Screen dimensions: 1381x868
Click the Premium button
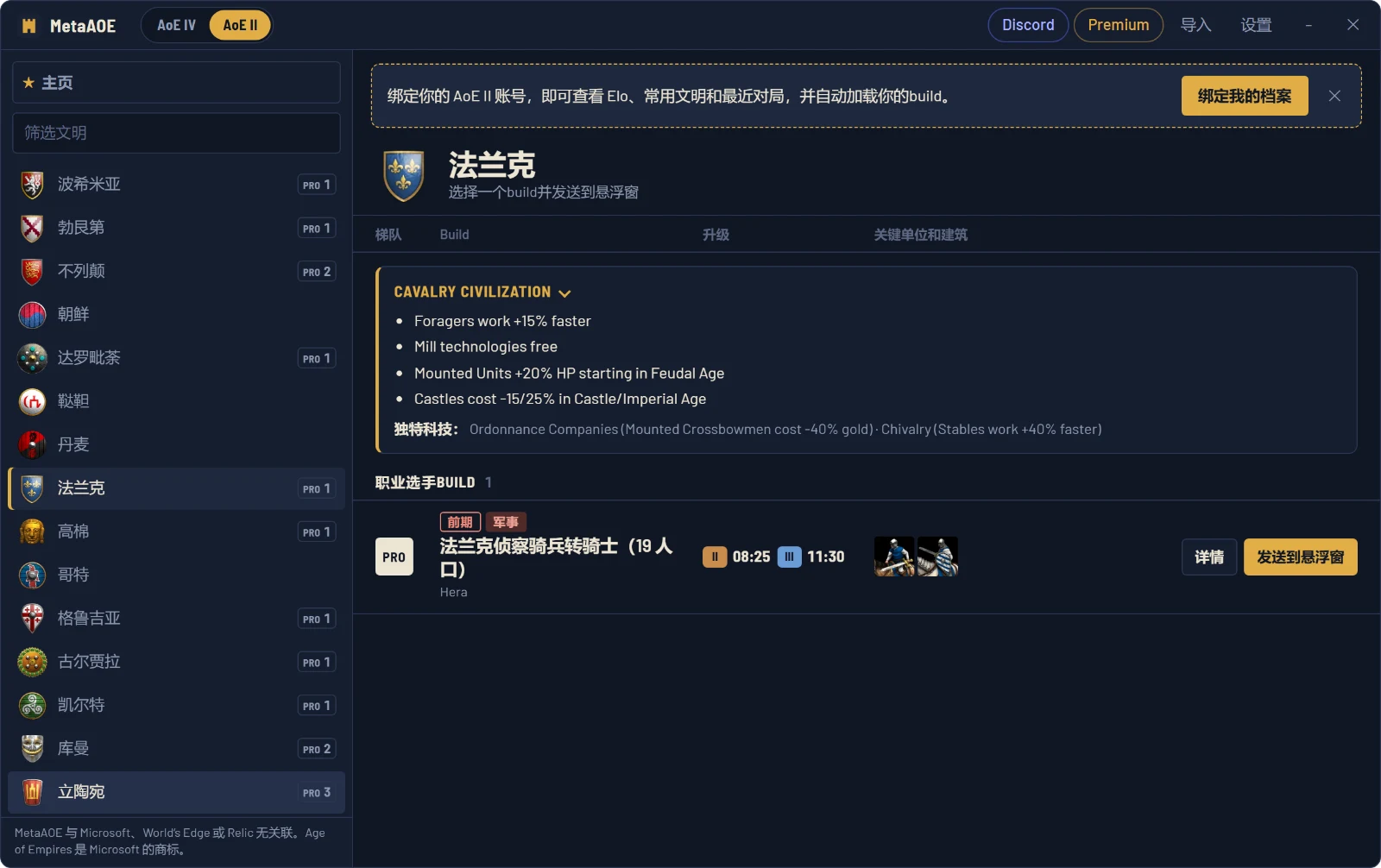point(1119,25)
